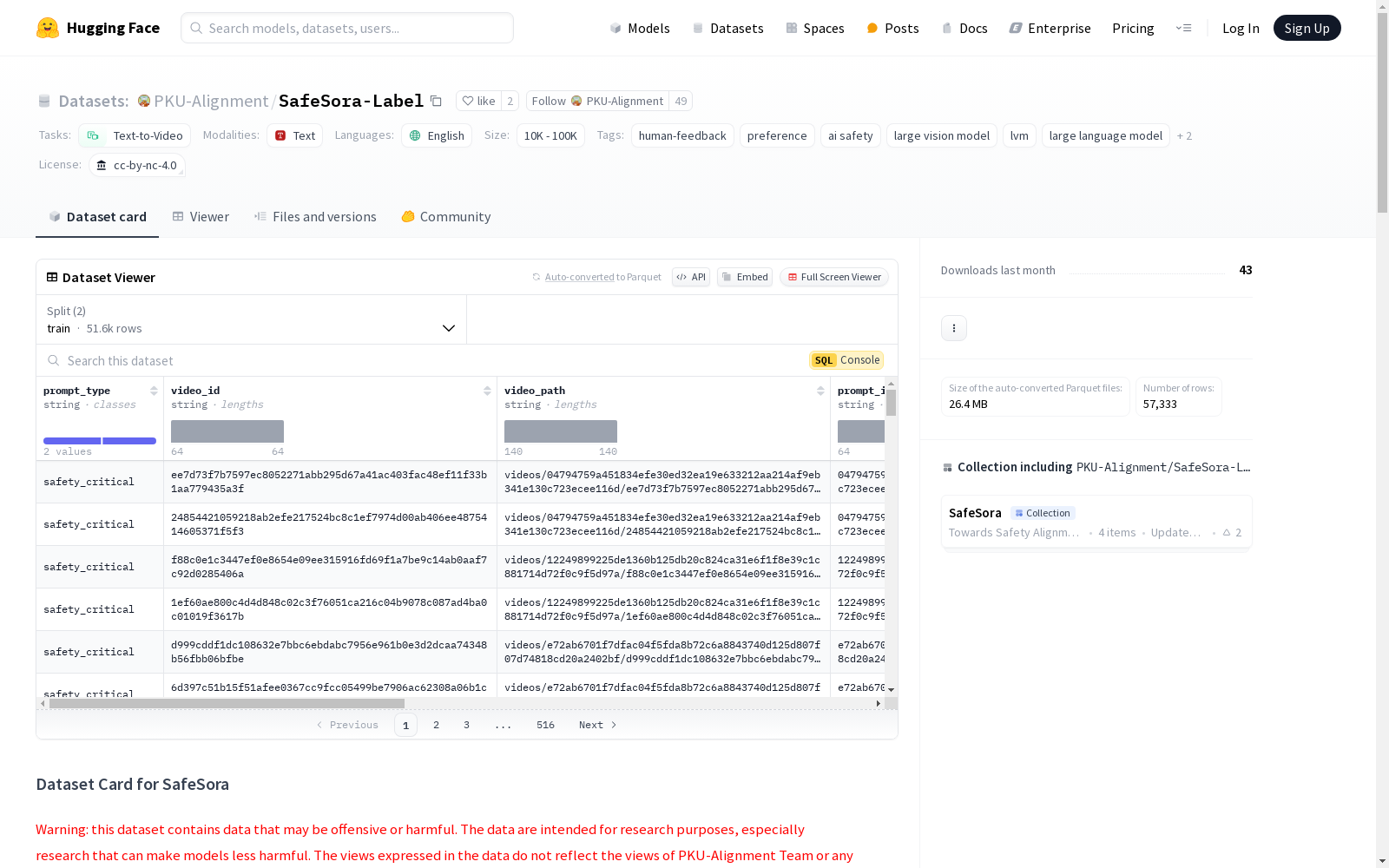This screenshot has width=1389, height=868.
Task: Click the Embed button in Dataset Viewer
Action: click(x=745, y=277)
